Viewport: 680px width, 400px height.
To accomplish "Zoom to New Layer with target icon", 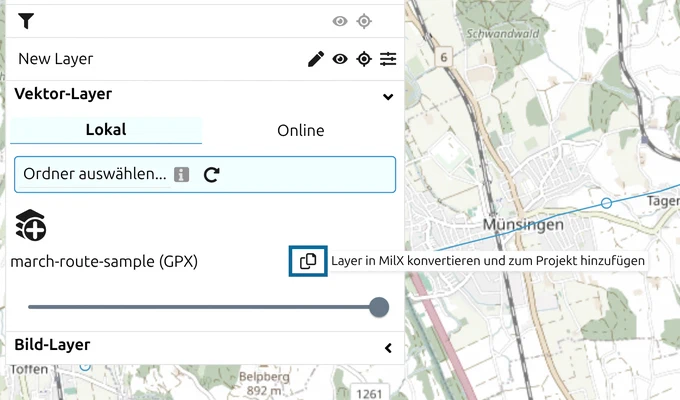I will (364, 59).
